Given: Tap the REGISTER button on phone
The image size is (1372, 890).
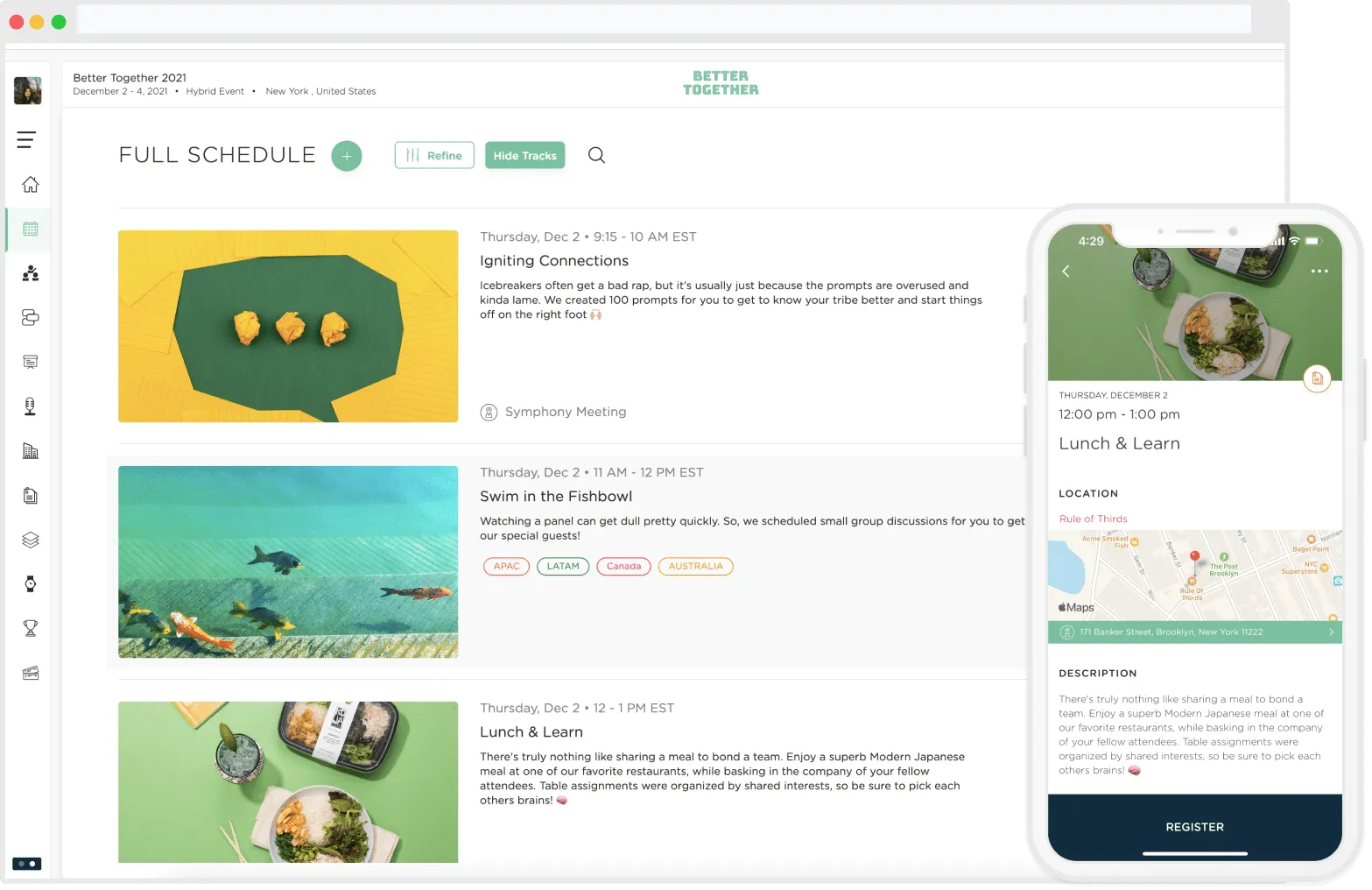Looking at the screenshot, I should pos(1194,827).
